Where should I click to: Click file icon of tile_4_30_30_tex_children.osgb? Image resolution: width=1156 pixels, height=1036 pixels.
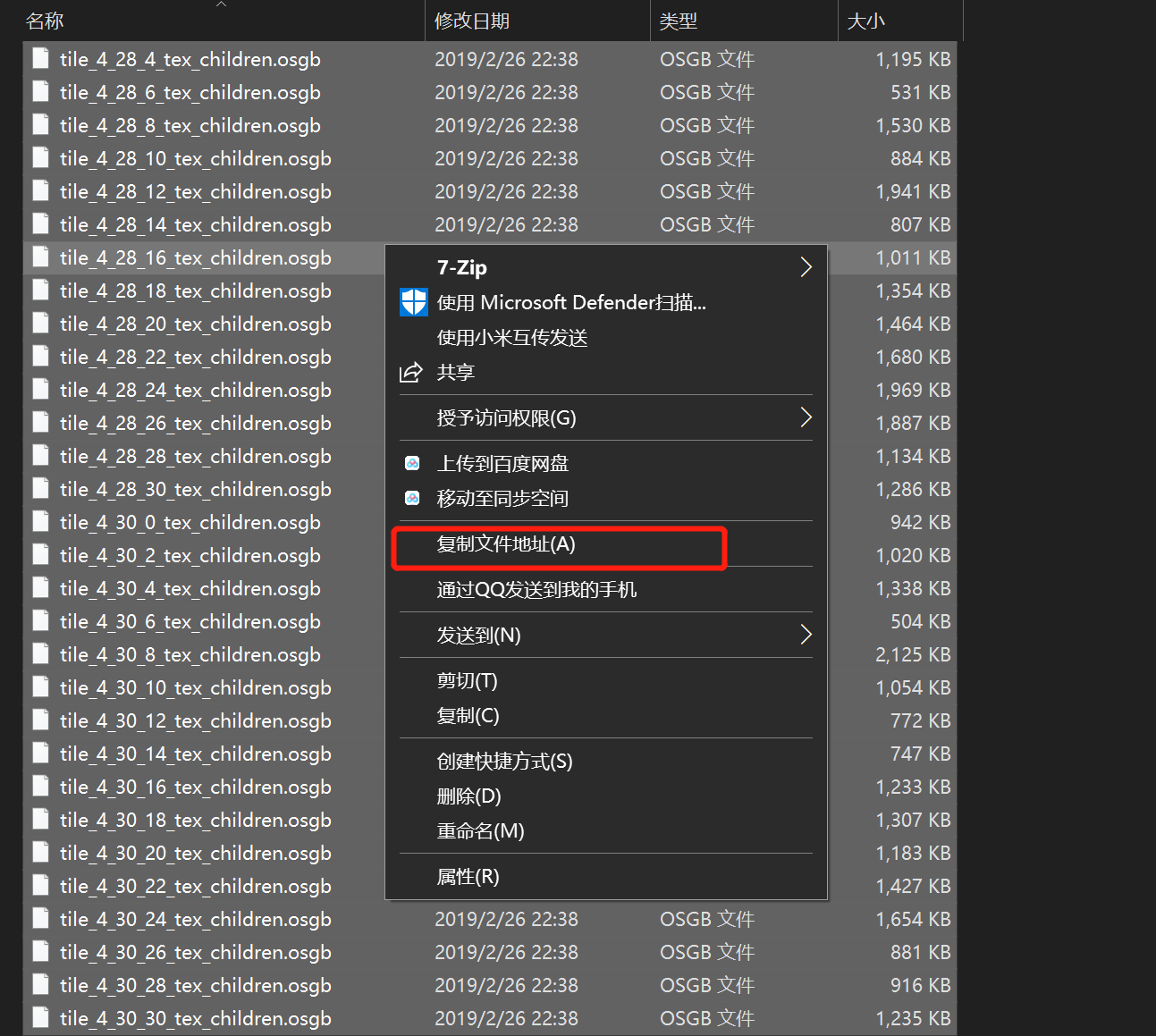[40, 1018]
